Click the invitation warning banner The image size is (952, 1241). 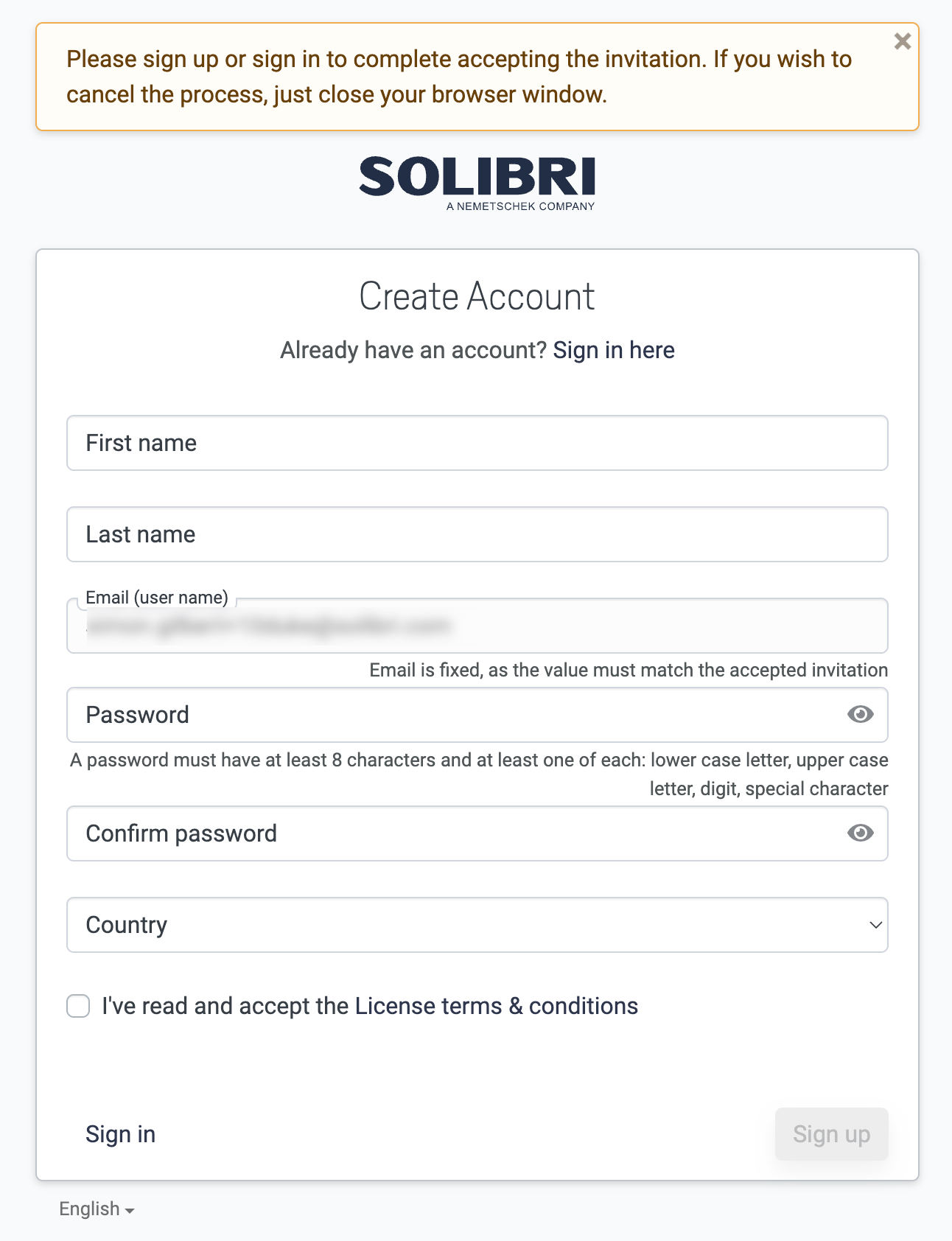coord(476,76)
